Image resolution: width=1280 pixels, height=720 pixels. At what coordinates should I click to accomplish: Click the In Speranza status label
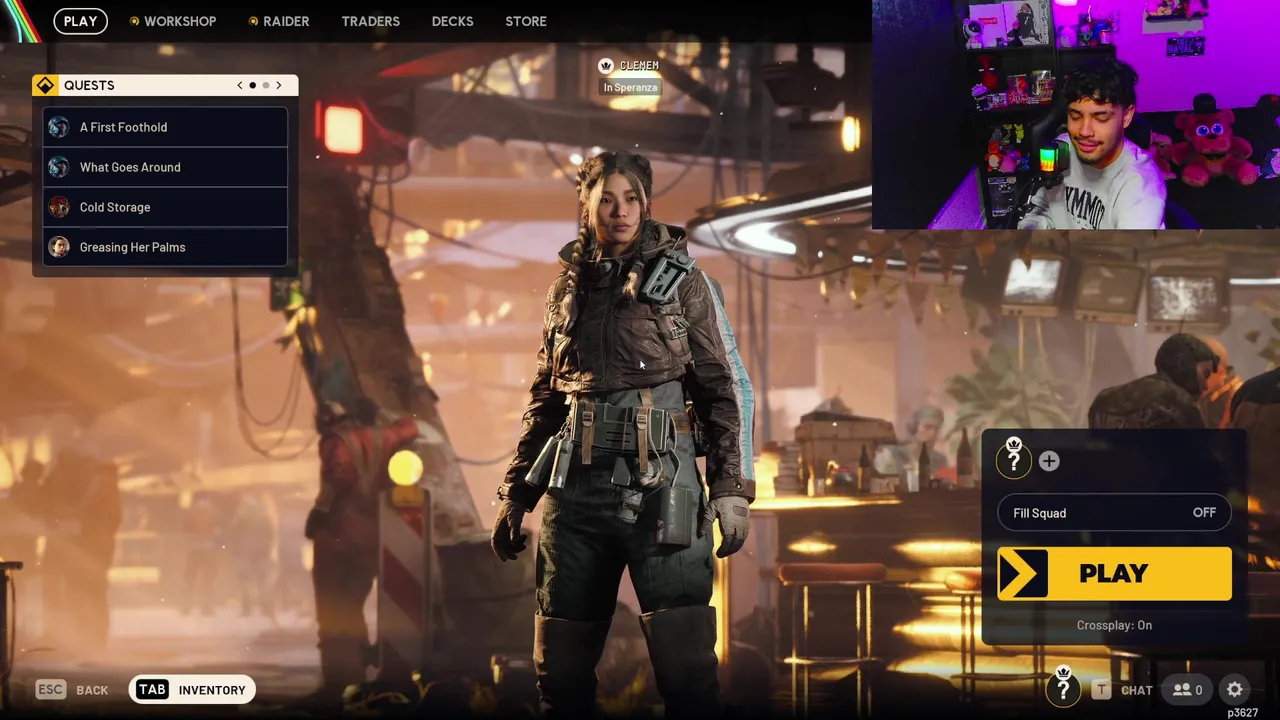pyautogui.click(x=630, y=87)
